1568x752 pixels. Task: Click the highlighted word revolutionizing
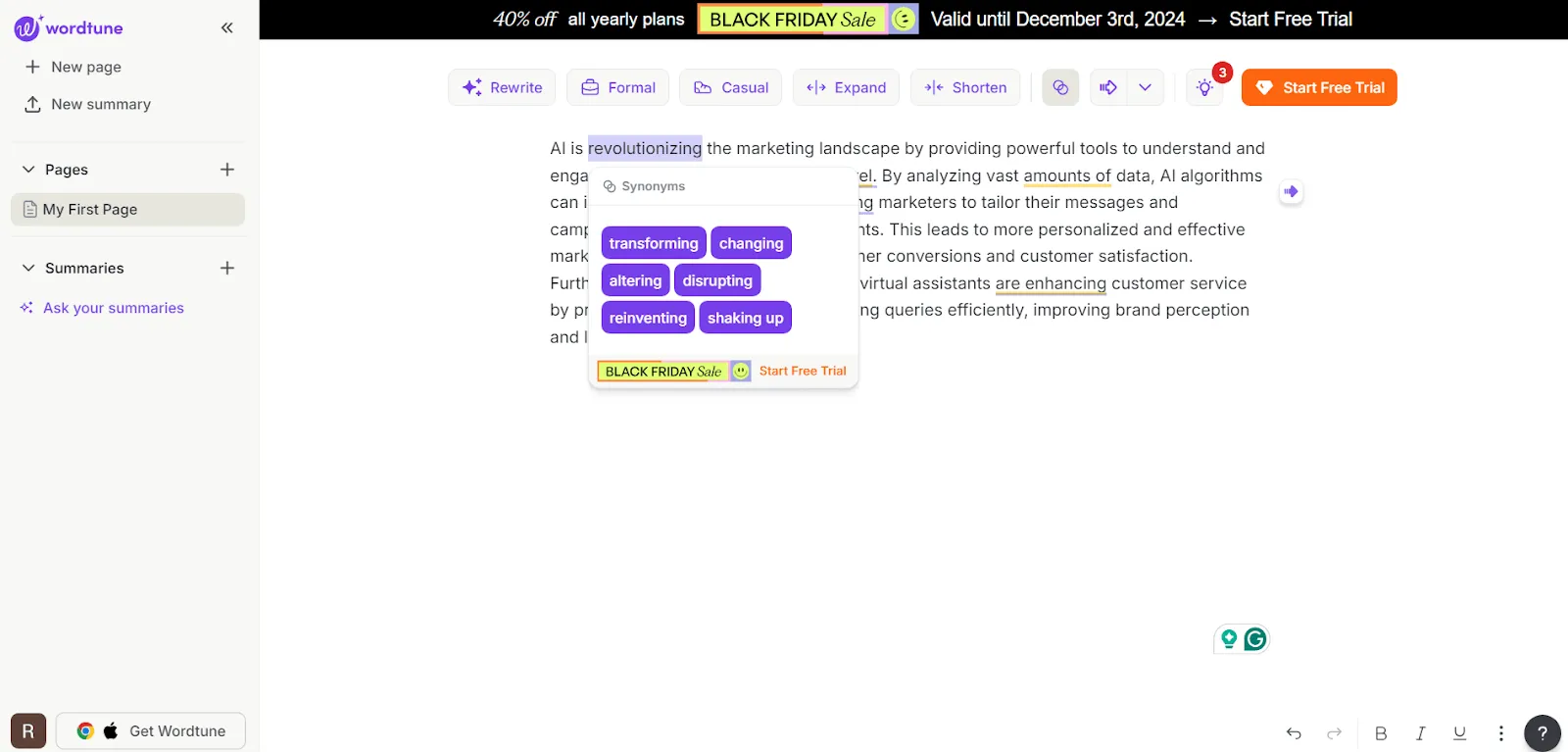(645, 148)
